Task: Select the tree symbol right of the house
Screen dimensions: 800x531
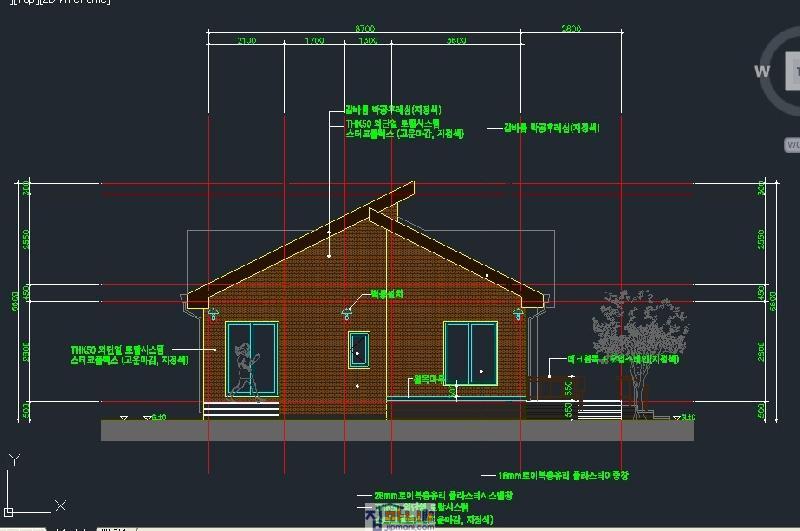Action: click(626, 328)
